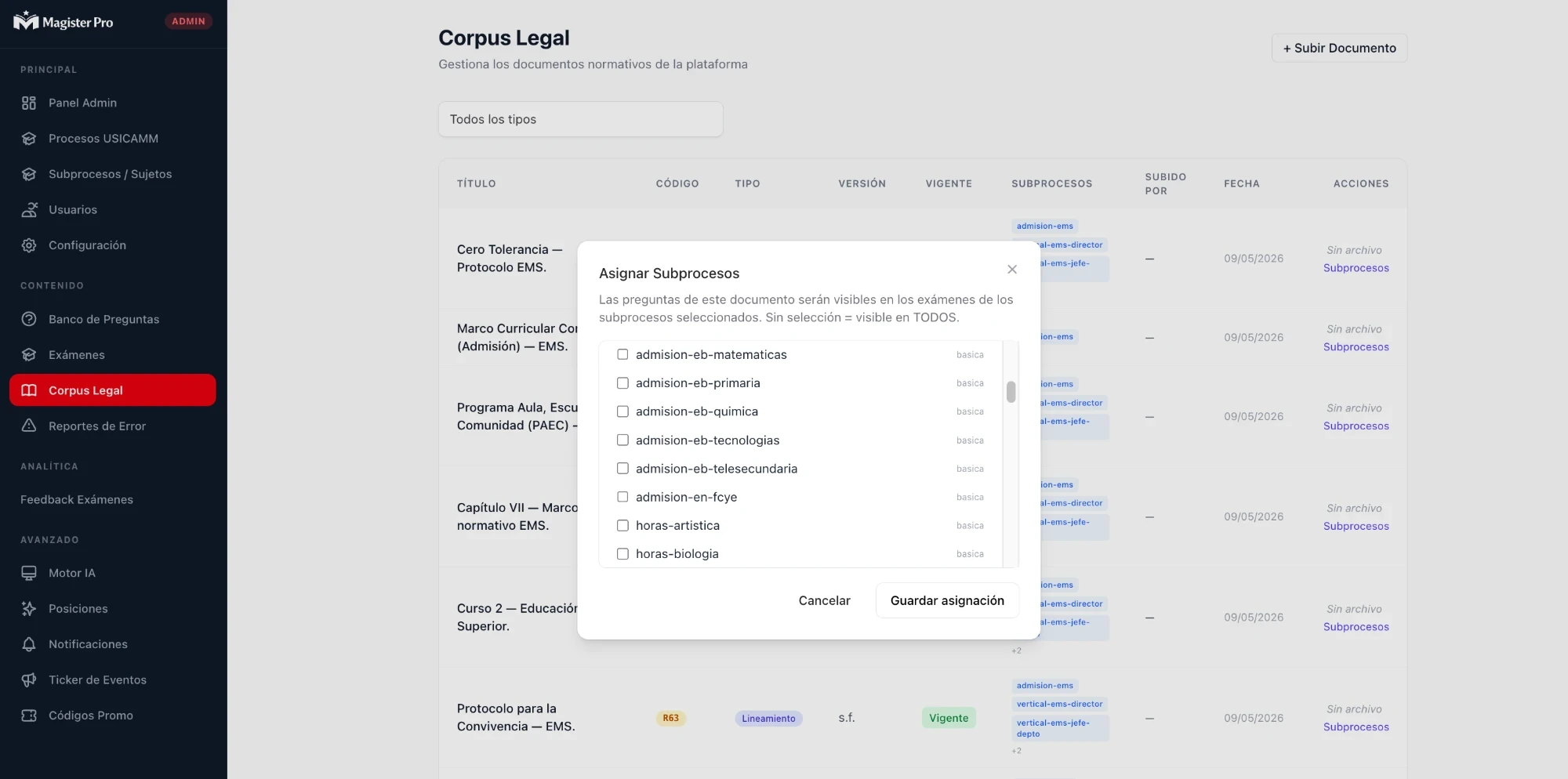Enable admision-eb-tecnologias checkbox
Viewport: 1568px width, 779px height.
(x=622, y=440)
